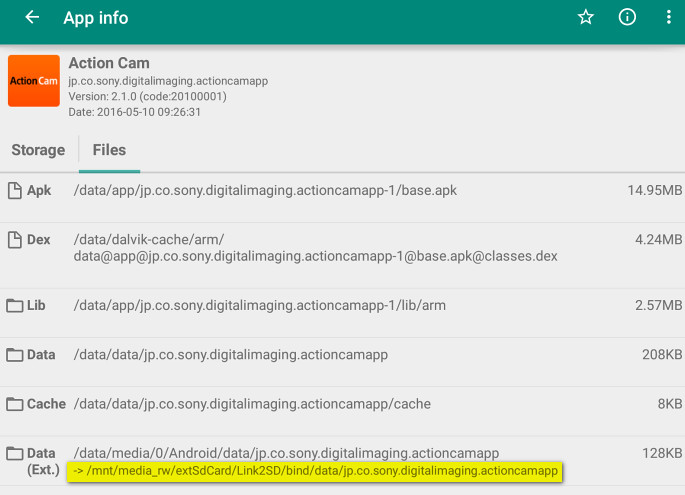Click the Apk file icon
This screenshot has width=685, height=495.
pyautogui.click(x=14, y=190)
